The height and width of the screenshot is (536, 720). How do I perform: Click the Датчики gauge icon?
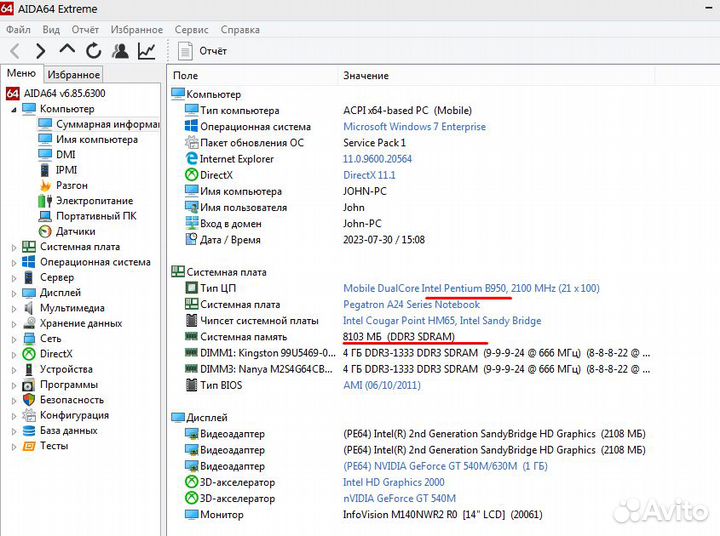[45, 231]
